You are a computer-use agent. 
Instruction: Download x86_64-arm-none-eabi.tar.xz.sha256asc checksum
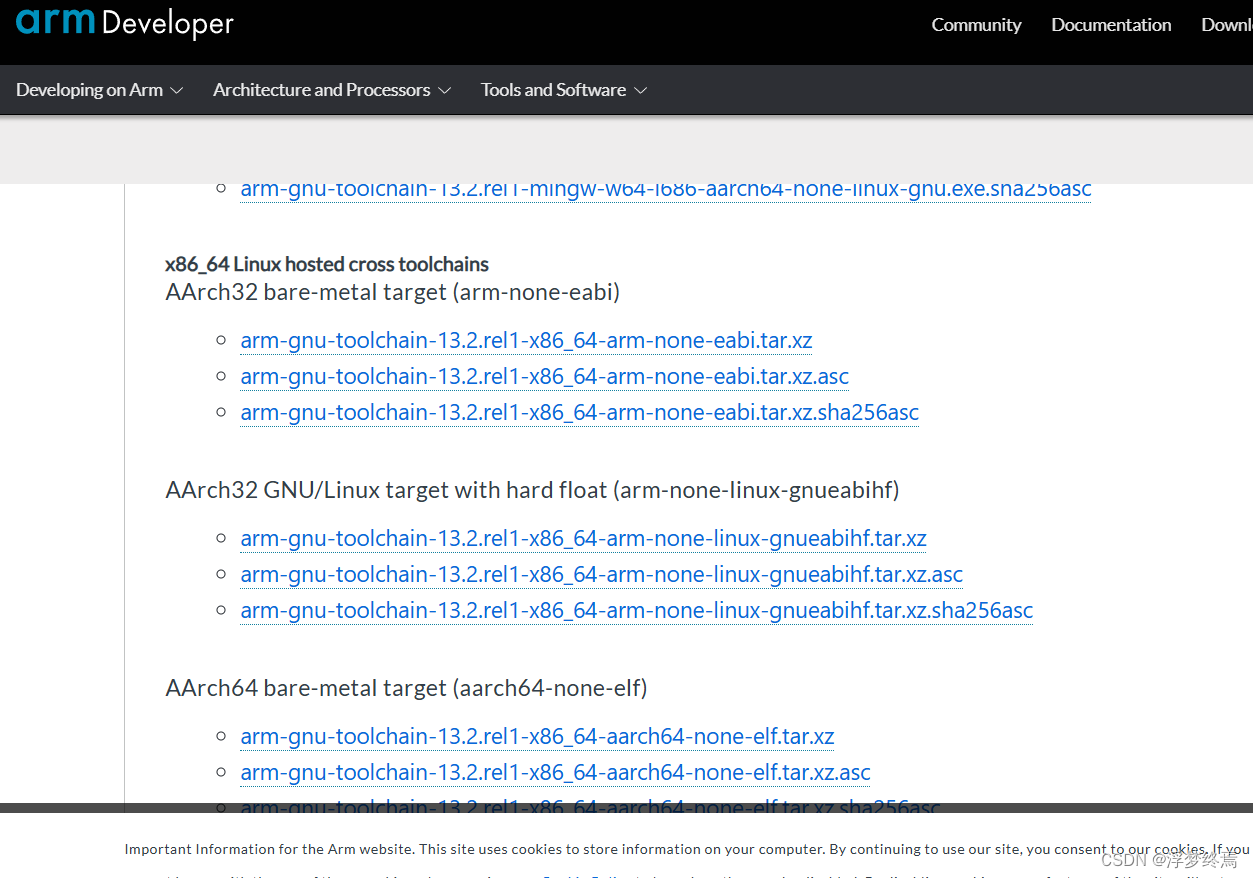pos(579,412)
